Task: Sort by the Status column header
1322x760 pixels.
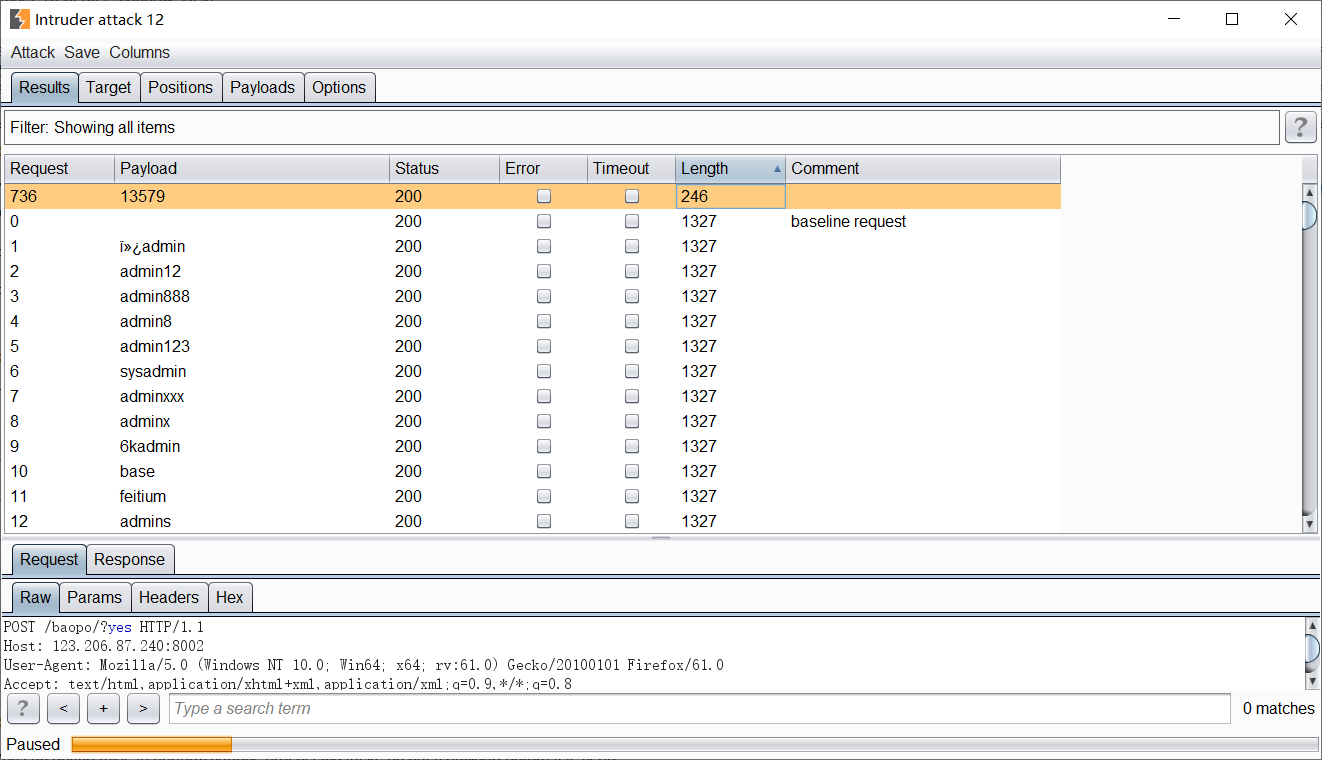Action: [x=444, y=169]
